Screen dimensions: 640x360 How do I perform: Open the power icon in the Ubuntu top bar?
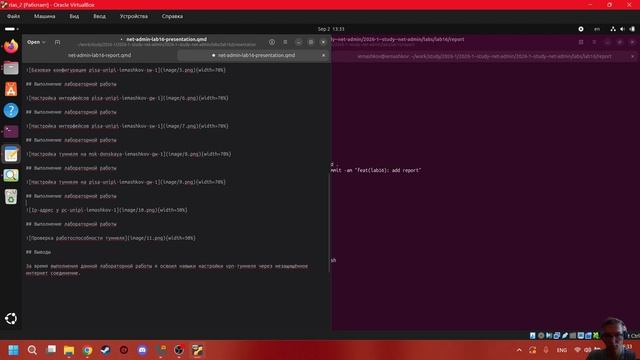click(x=632, y=29)
